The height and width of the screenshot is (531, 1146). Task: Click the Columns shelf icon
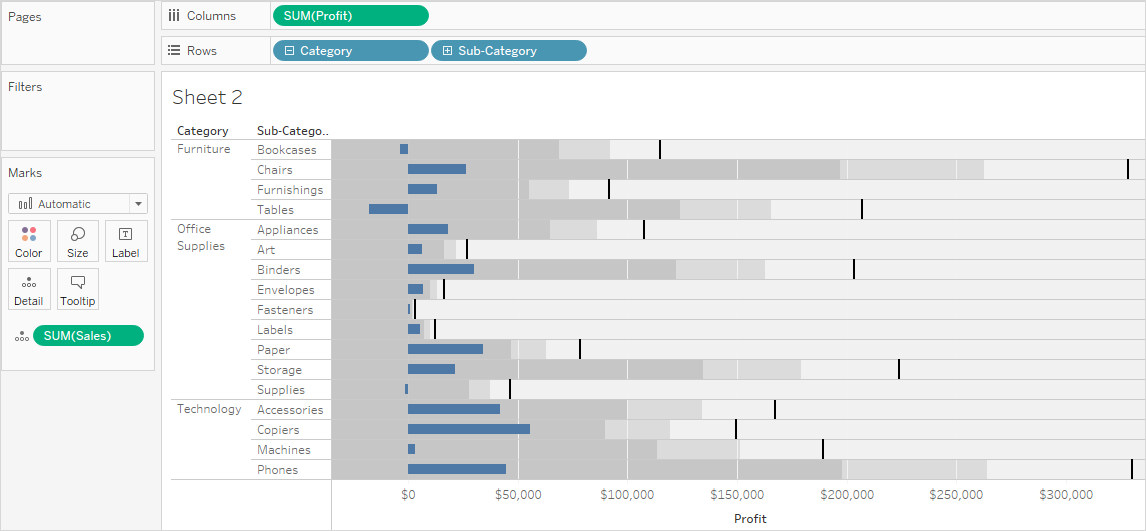click(x=174, y=15)
